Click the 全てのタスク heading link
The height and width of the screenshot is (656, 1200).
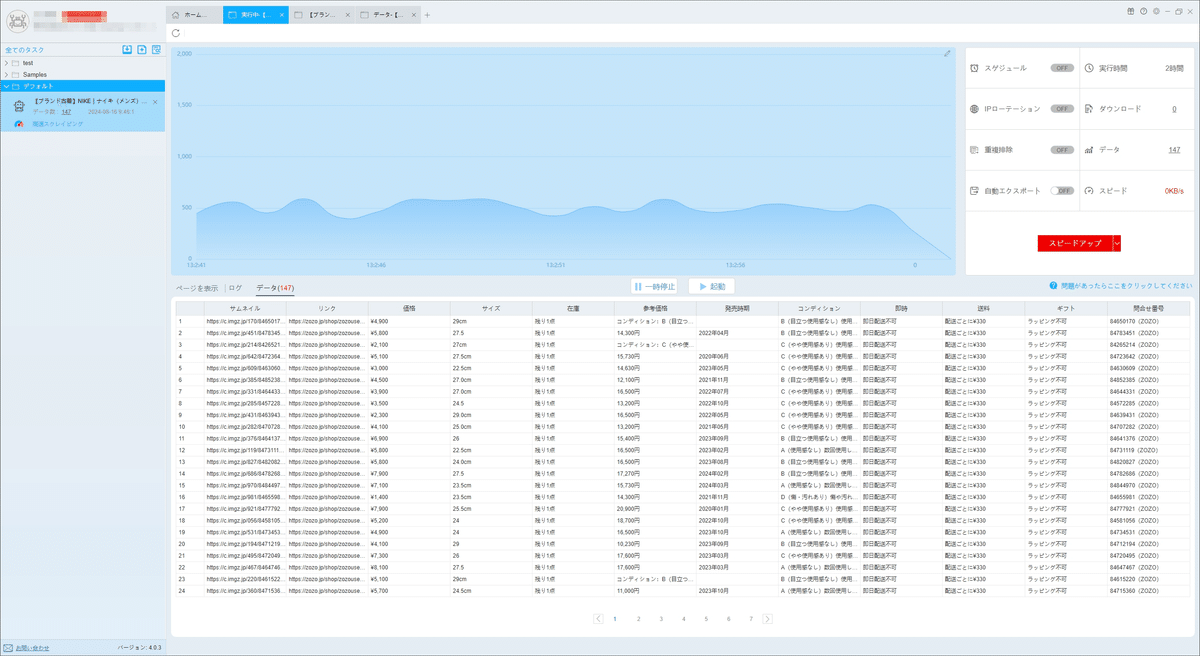(26, 49)
